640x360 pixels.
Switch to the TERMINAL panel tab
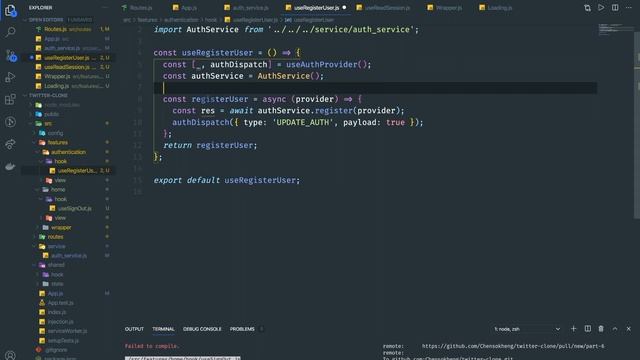[x=163, y=329]
